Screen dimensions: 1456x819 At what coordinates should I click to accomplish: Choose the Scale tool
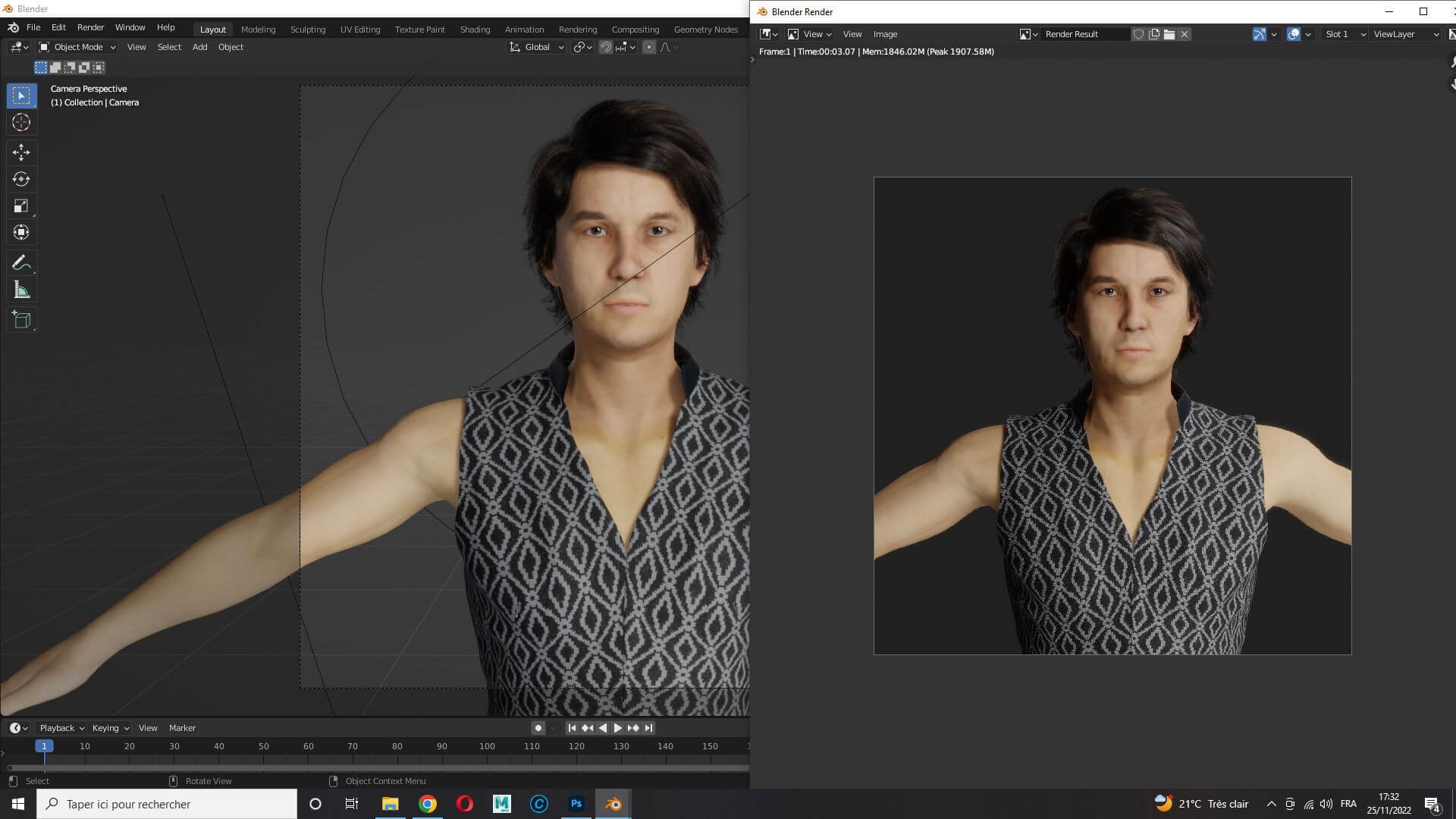tap(21, 206)
